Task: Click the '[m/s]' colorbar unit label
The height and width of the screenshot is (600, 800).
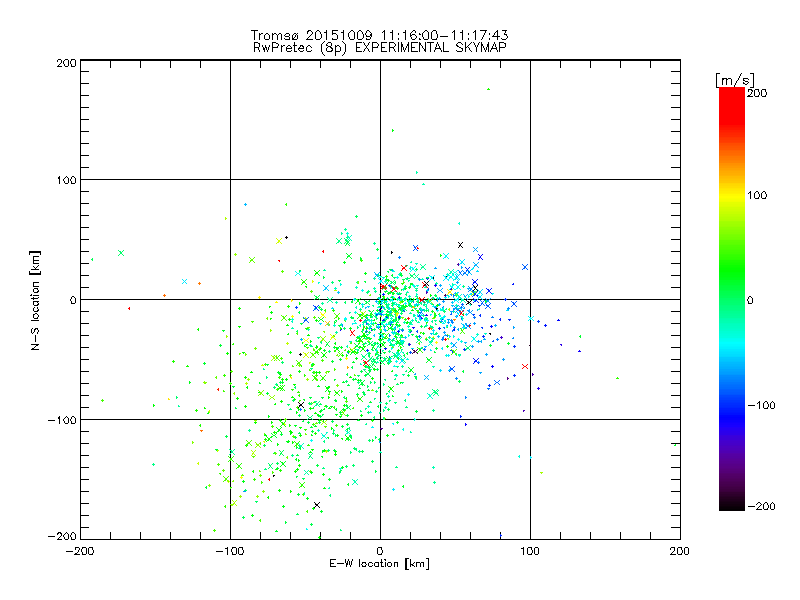Action: point(735,80)
